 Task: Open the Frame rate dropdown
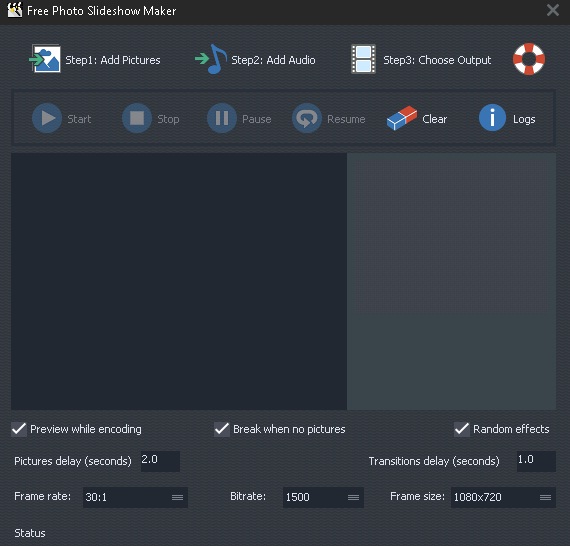pyautogui.click(x=135, y=497)
